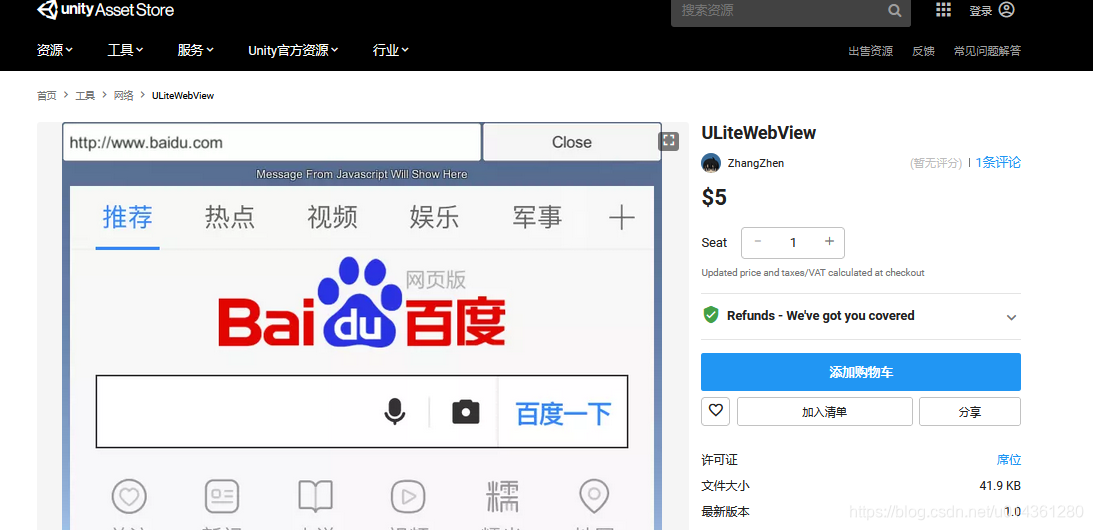
Task: Click 暂无评分 rating text
Action: point(935,163)
